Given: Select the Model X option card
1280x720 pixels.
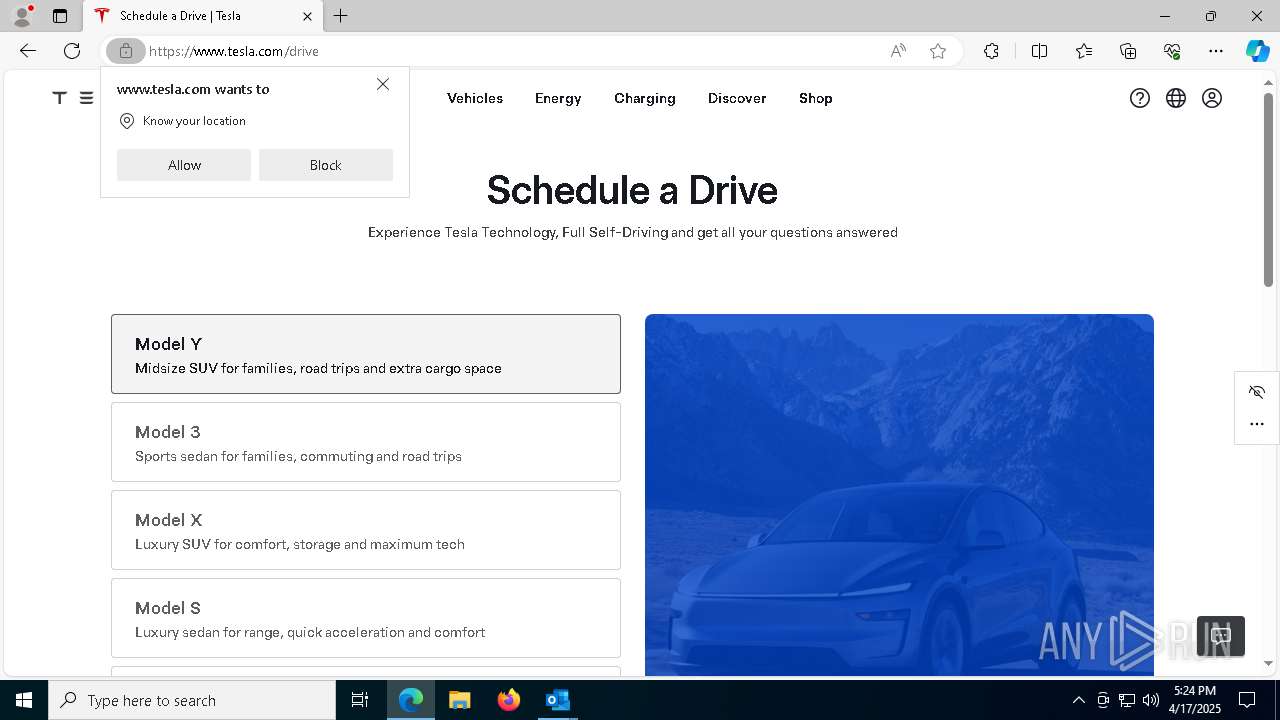Looking at the screenshot, I should (366, 530).
